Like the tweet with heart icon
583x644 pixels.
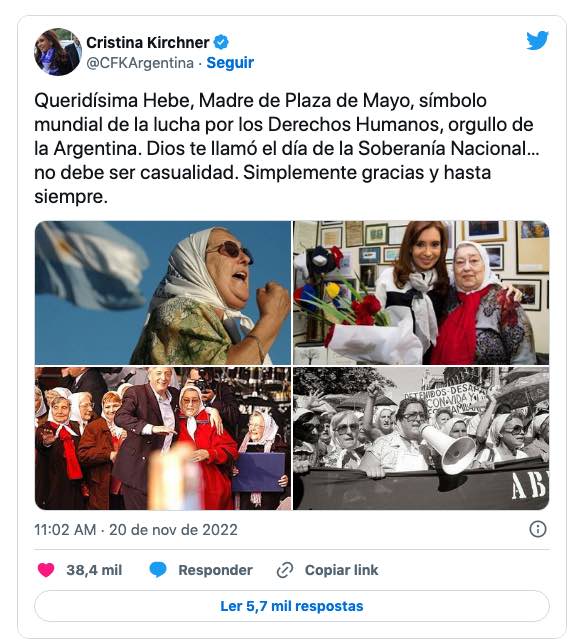(46, 570)
